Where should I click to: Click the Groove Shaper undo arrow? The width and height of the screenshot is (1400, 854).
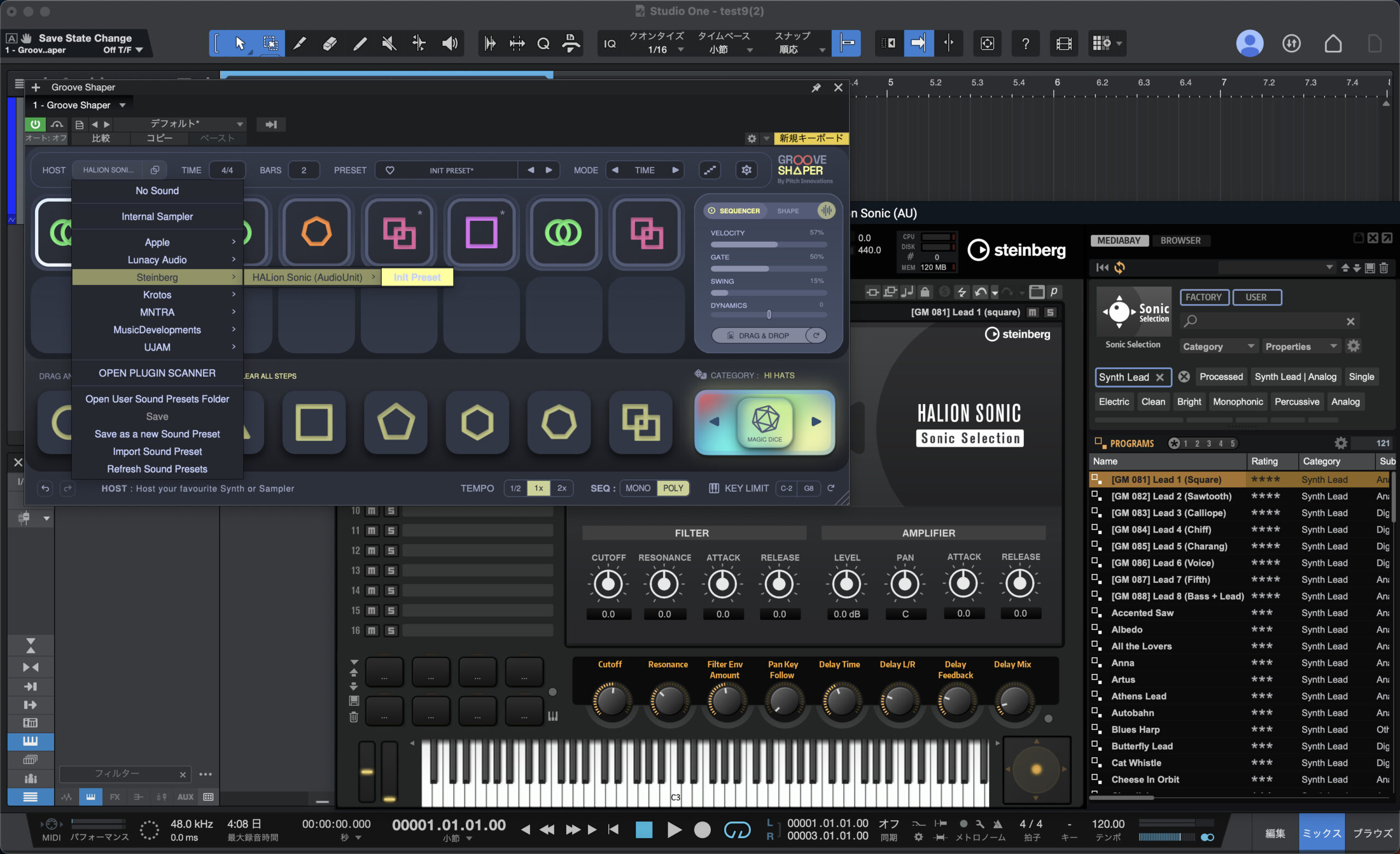point(45,488)
